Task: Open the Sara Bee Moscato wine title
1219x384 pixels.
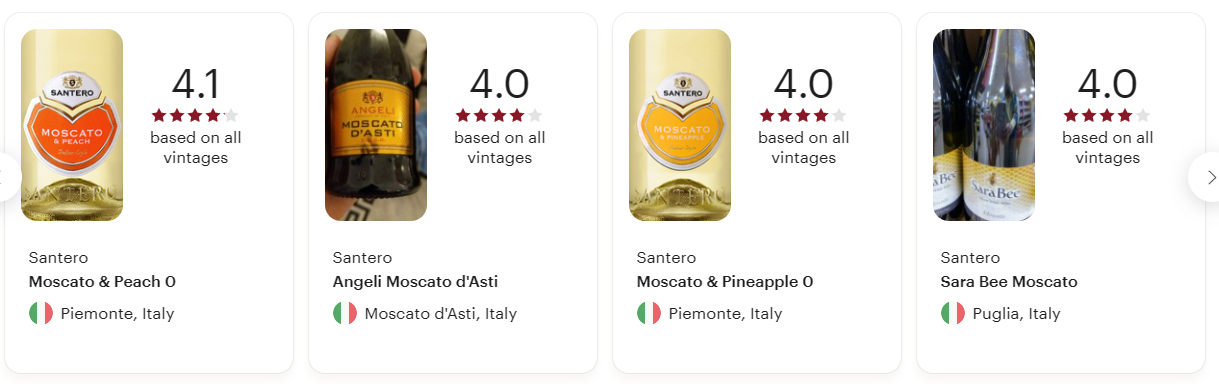Action: (1009, 282)
